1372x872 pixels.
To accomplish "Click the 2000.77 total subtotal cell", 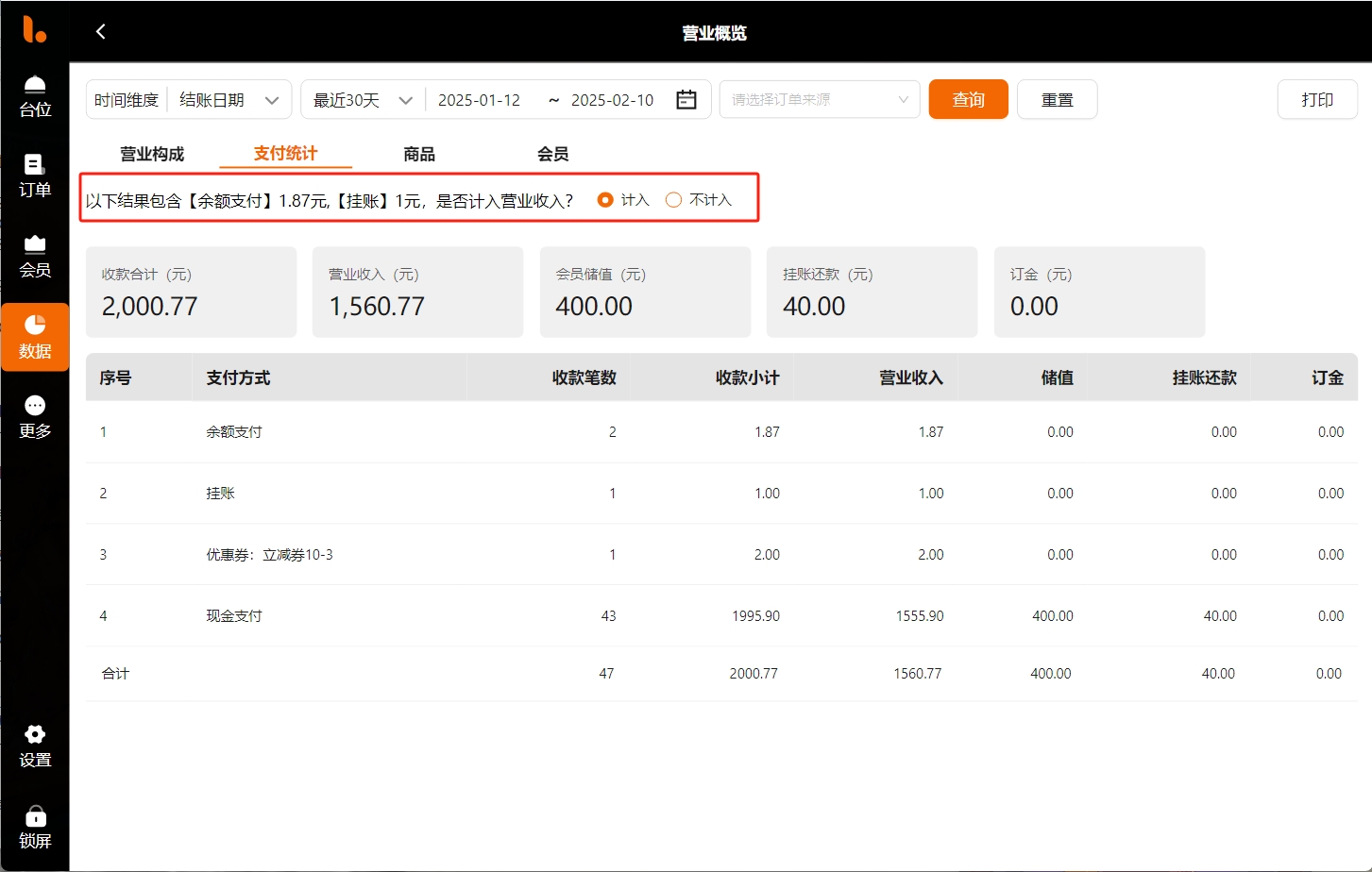I will pos(754,674).
